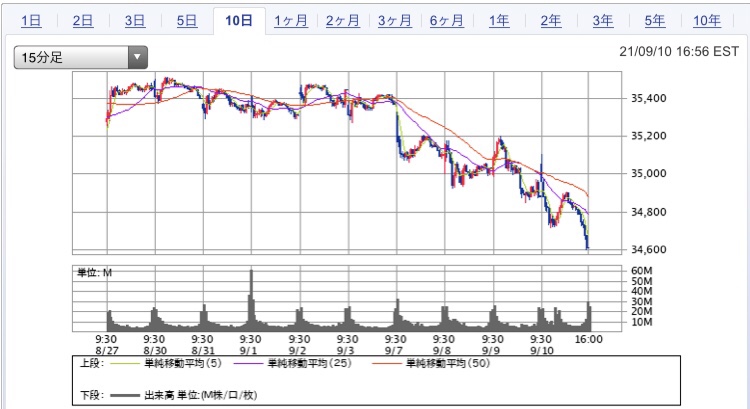Image resolution: width=750 pixels, height=409 pixels.
Task: Click the 35,400 price axis label
Action: 649,98
